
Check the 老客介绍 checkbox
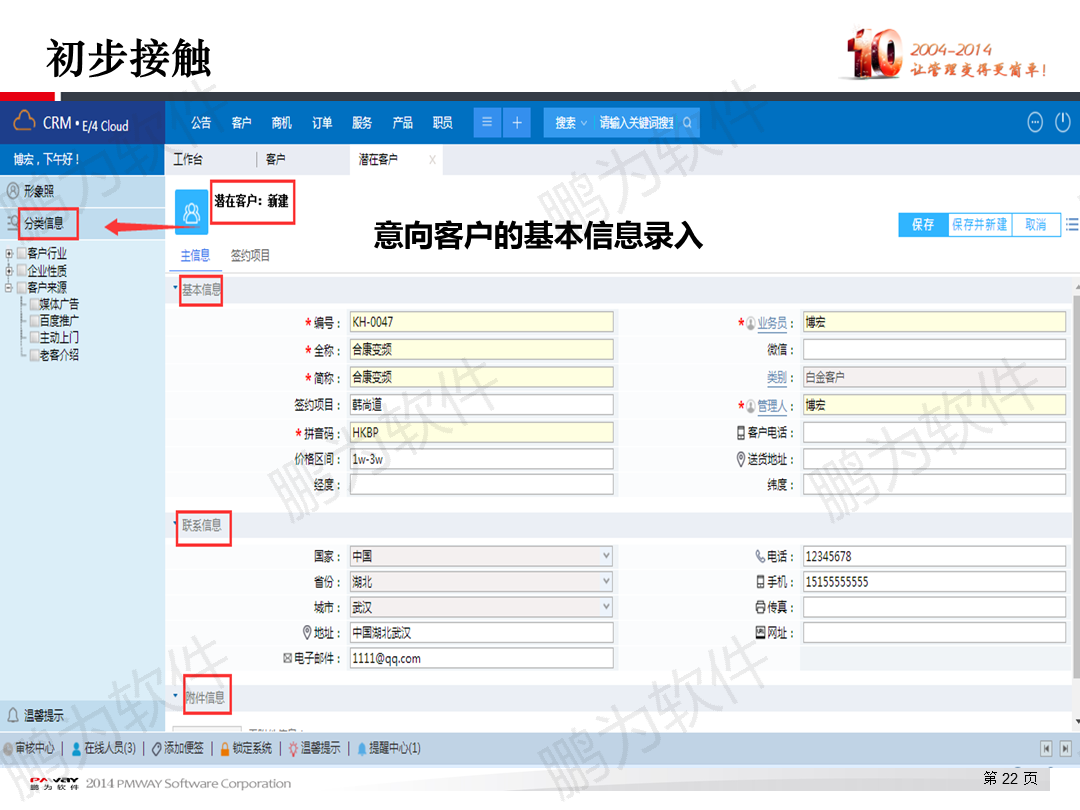pyautogui.click(x=34, y=355)
